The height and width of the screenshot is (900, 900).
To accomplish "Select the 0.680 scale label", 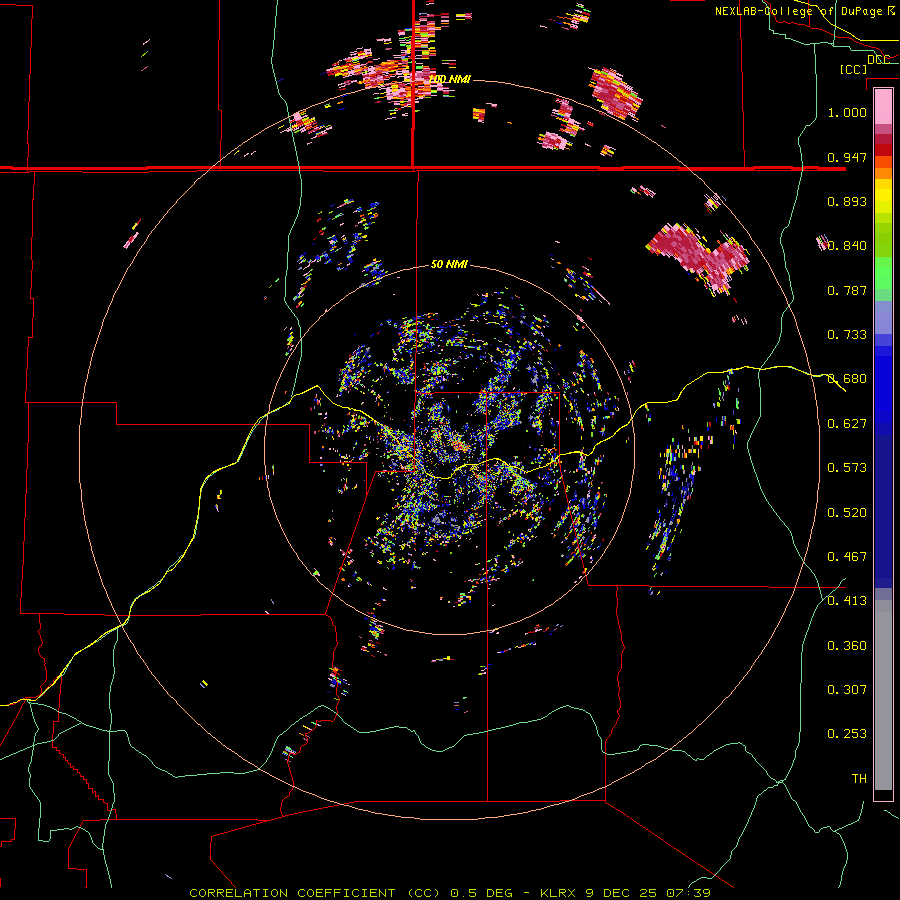I will coord(847,379).
